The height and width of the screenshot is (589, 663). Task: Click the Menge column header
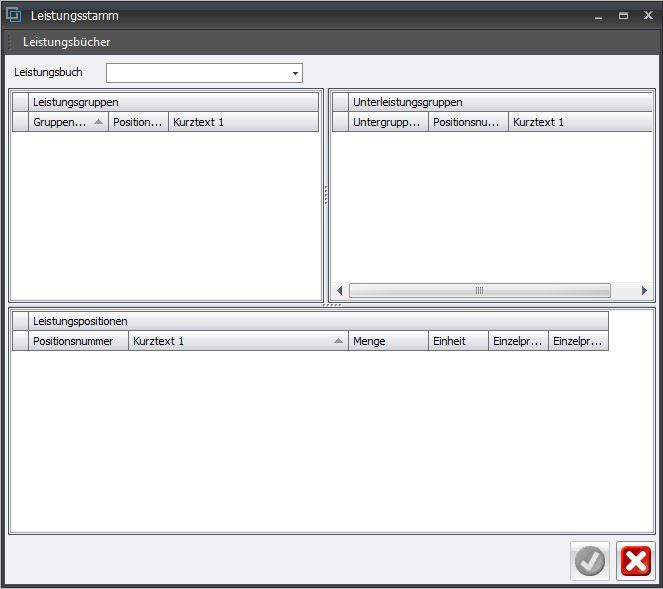(388, 341)
